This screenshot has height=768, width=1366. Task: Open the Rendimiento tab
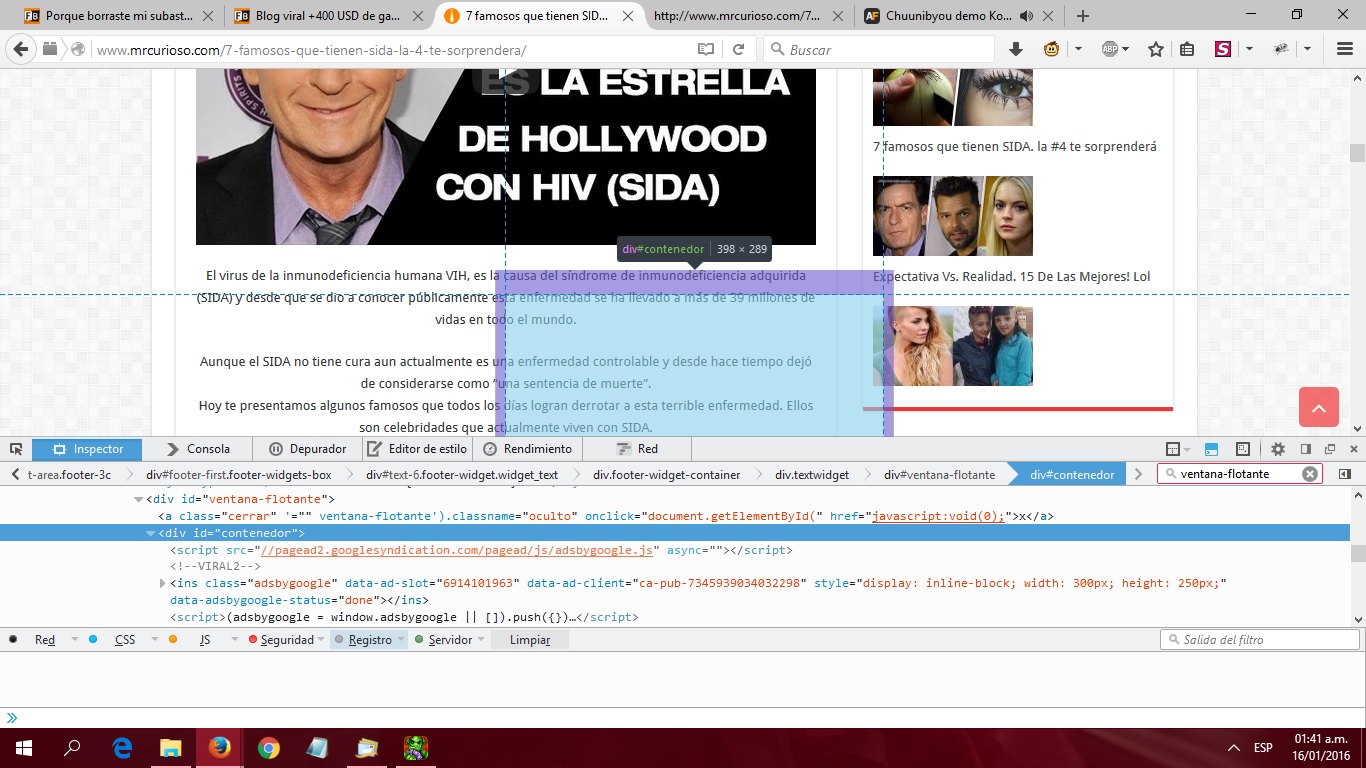527,449
